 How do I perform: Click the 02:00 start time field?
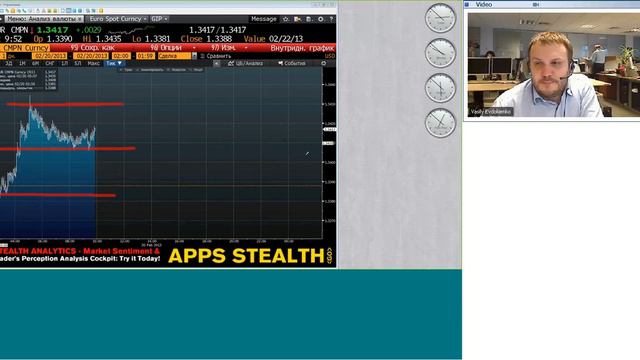pyautogui.click(x=121, y=56)
